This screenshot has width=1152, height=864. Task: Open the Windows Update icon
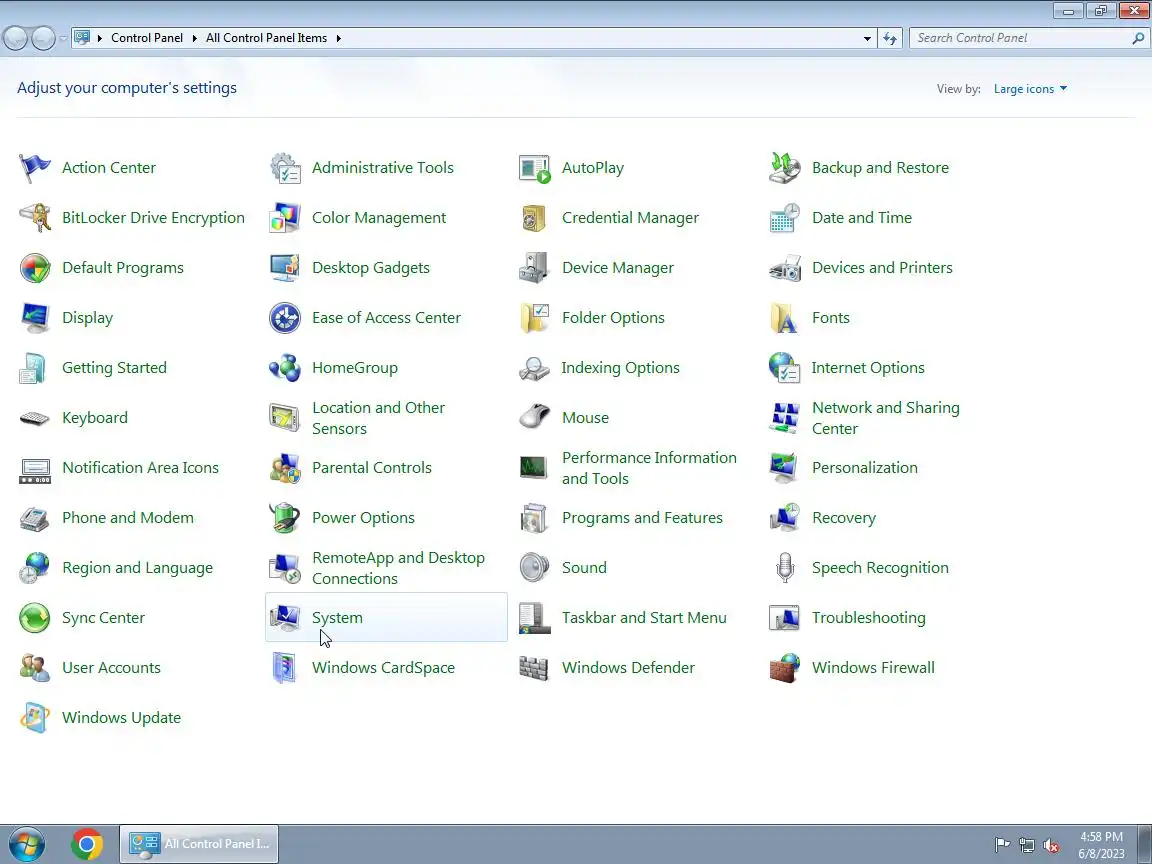click(35, 718)
